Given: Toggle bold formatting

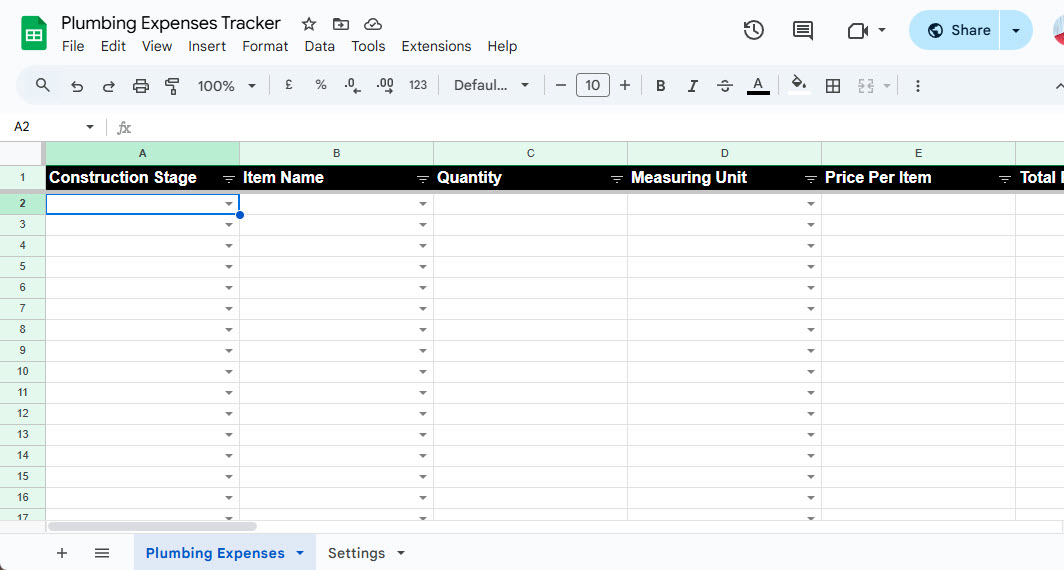Looking at the screenshot, I should (x=660, y=86).
